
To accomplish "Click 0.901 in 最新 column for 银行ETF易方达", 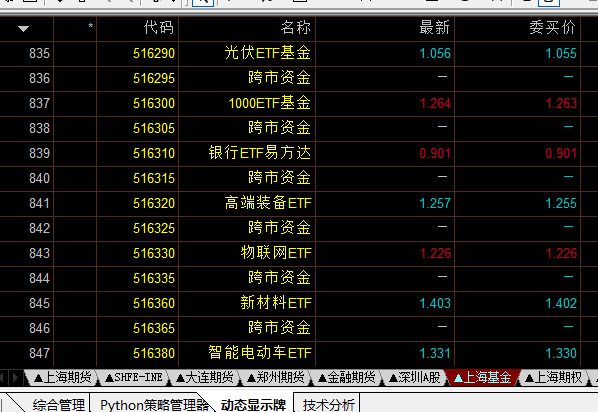I will (435, 153).
